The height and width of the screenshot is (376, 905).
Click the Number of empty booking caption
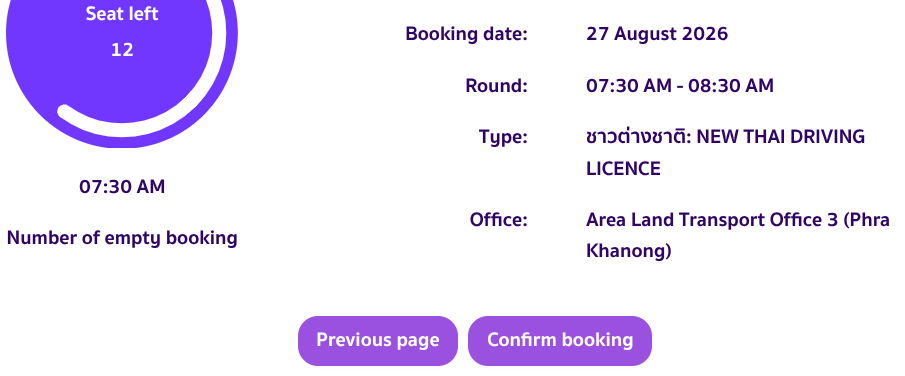tap(122, 238)
